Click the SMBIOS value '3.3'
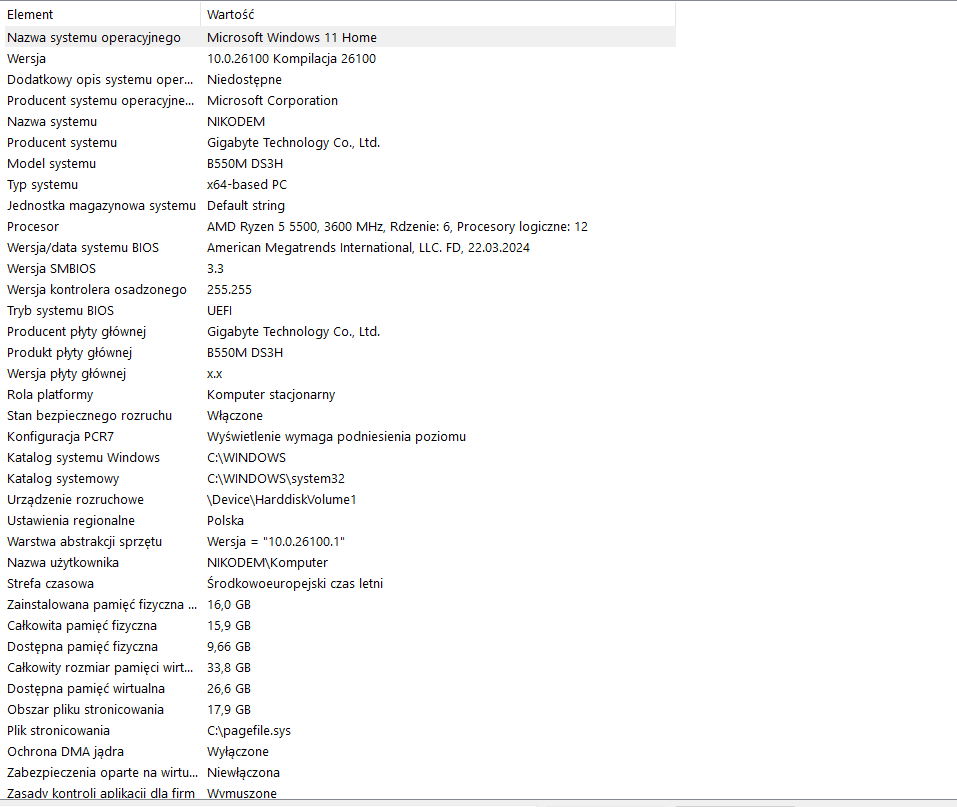Viewport: 957px width, 807px height. click(x=215, y=269)
